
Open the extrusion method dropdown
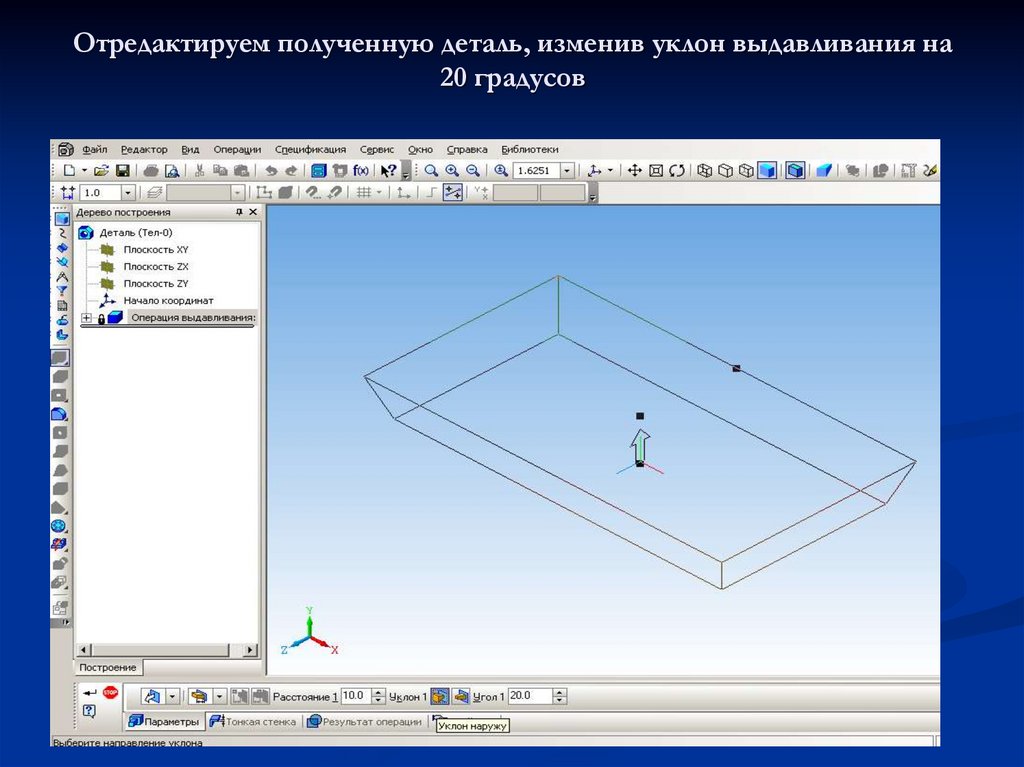(219, 697)
